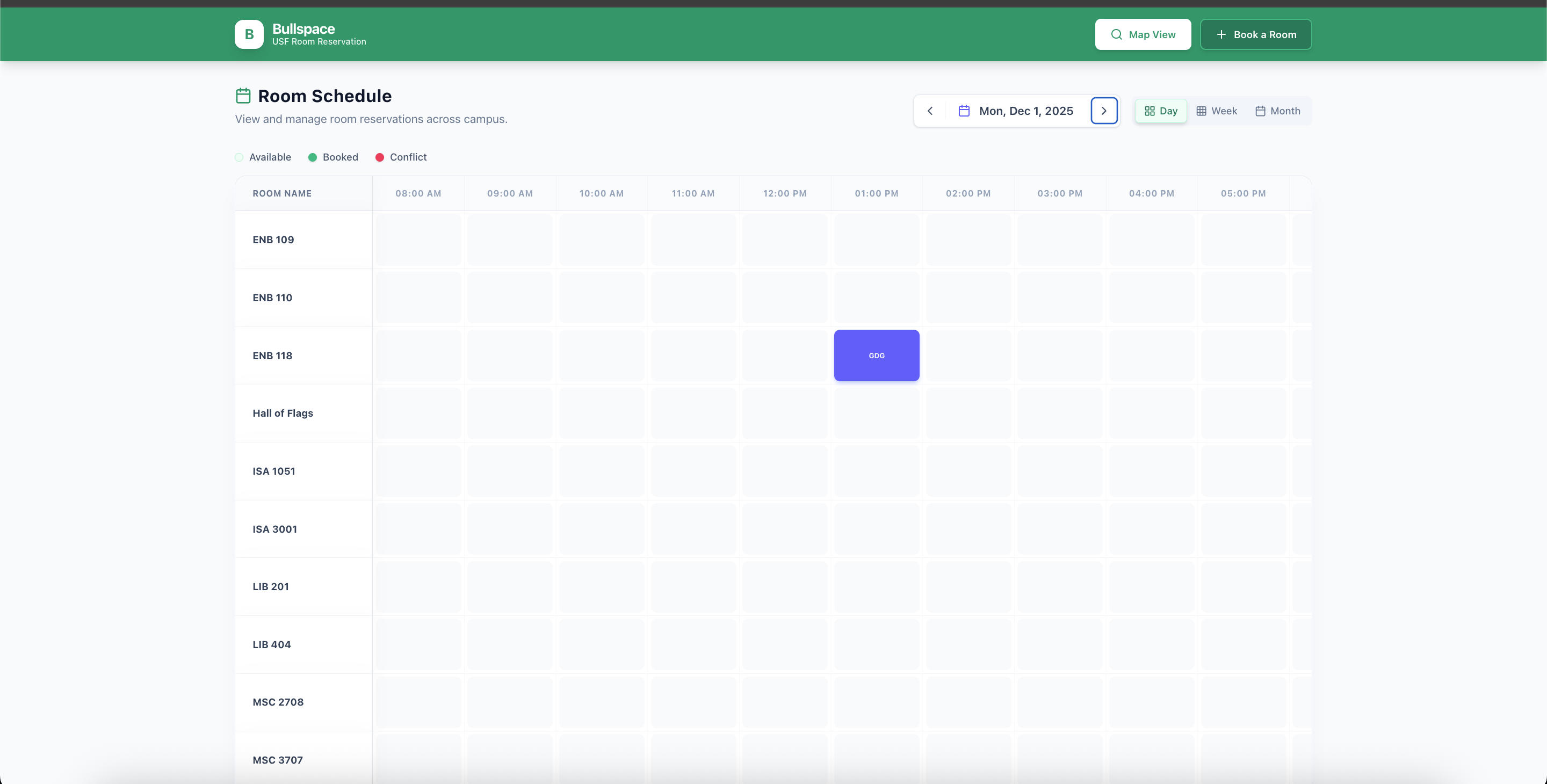
Task: Select the Day view tab
Action: click(1160, 111)
